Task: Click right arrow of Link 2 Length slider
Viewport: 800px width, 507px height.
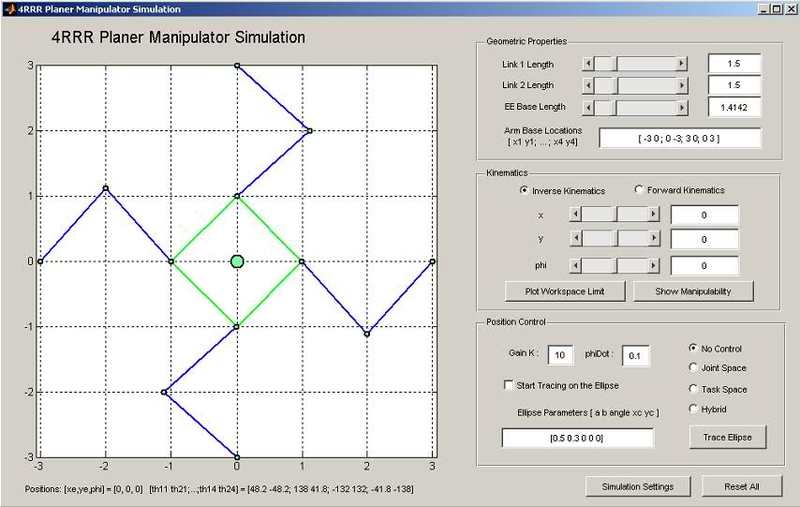Action: (682, 84)
